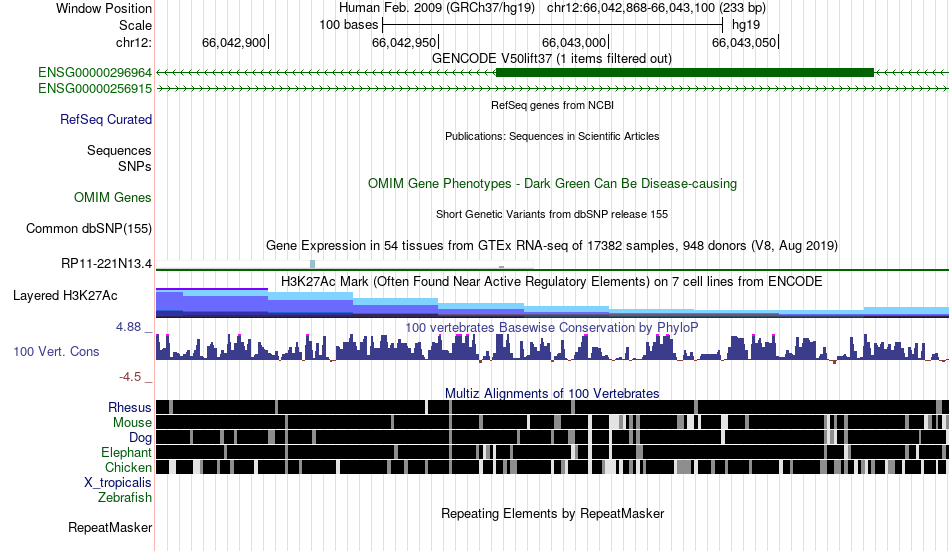Image resolution: width=950 pixels, height=551 pixels.
Task: Open the OMIM Genes track label
Action: pyautogui.click(x=113, y=198)
